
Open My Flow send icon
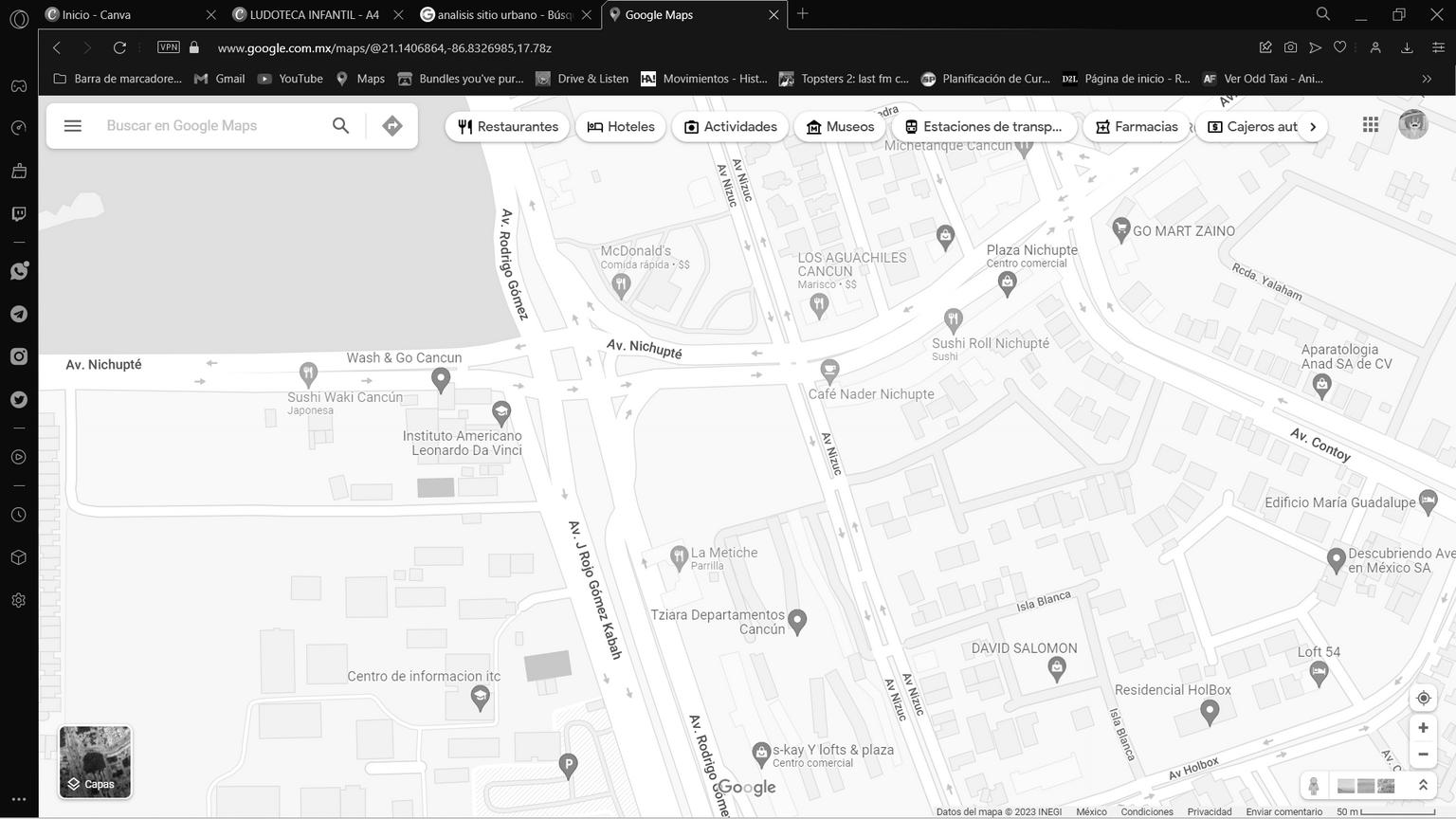[1315, 47]
